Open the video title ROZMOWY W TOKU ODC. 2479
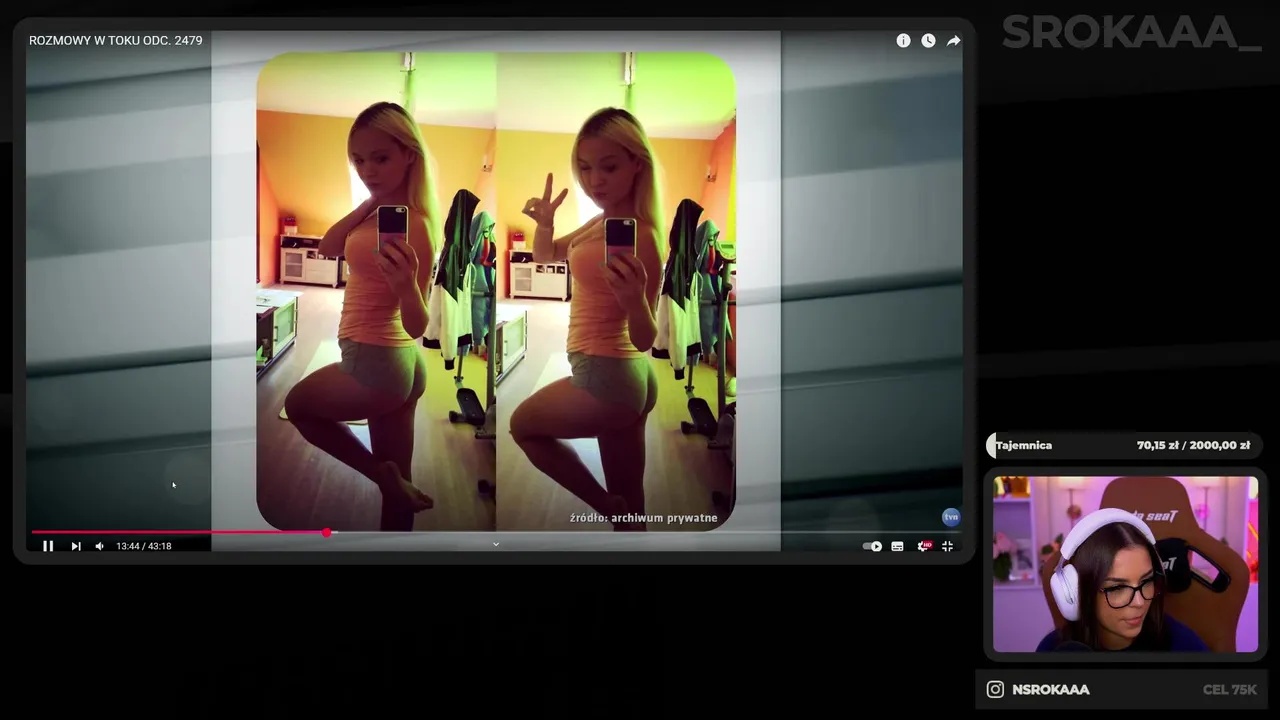 coord(116,41)
